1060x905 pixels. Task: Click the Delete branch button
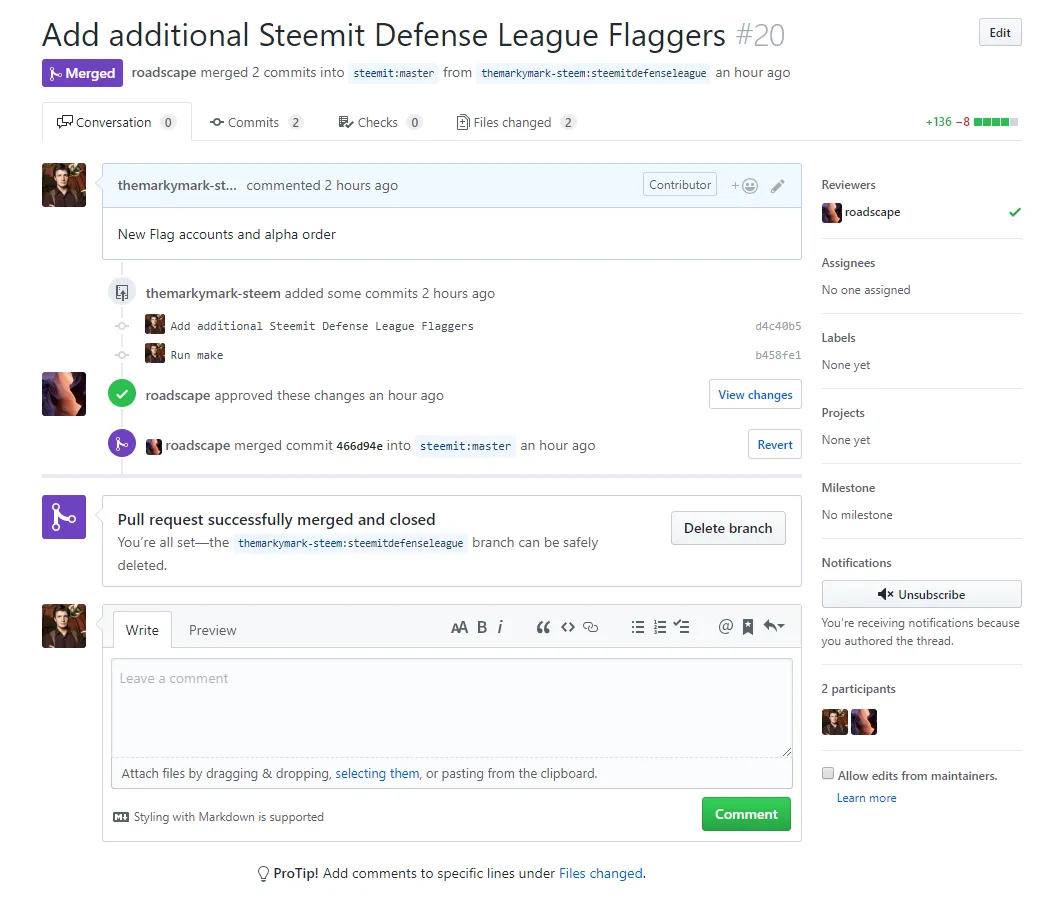tap(728, 528)
